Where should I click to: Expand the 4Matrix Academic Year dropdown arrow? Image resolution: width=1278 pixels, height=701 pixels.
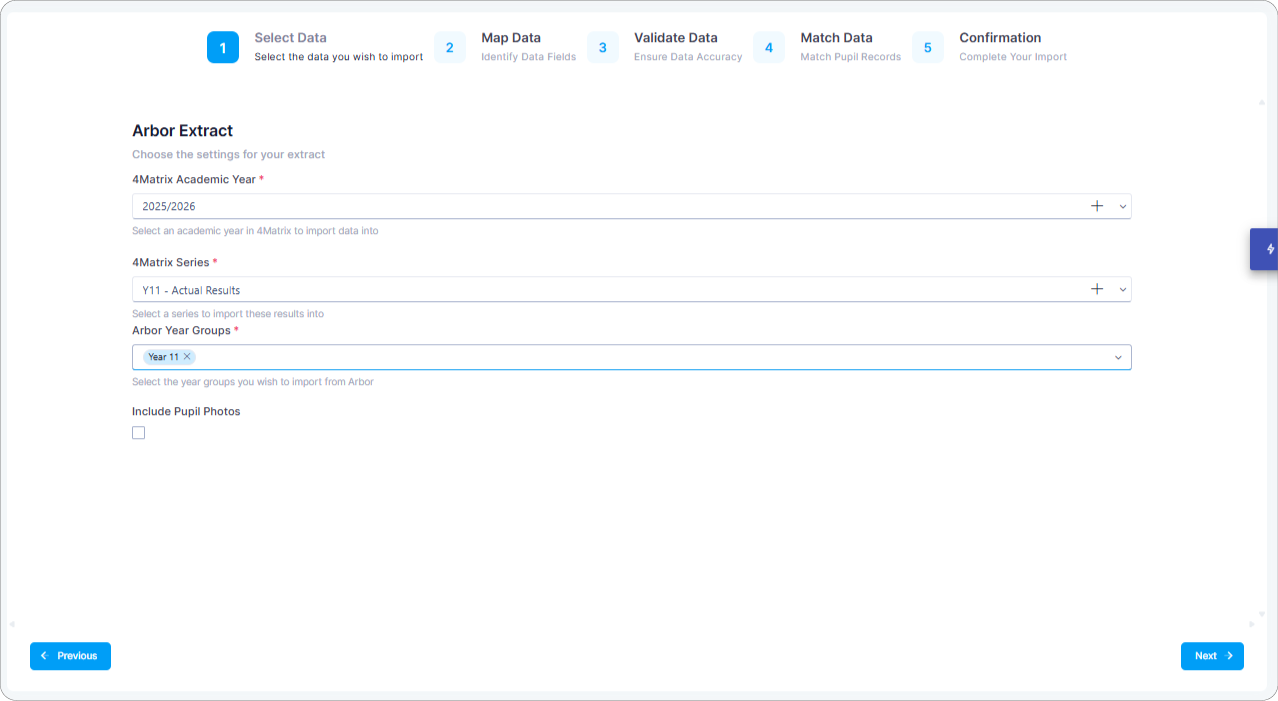(1123, 206)
